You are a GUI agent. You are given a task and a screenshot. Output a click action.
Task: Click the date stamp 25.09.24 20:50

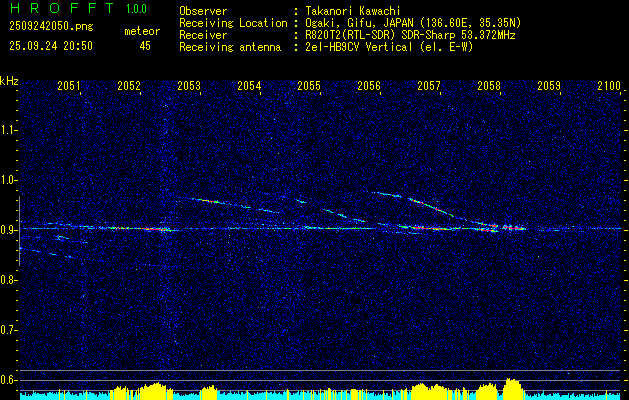coord(51,46)
